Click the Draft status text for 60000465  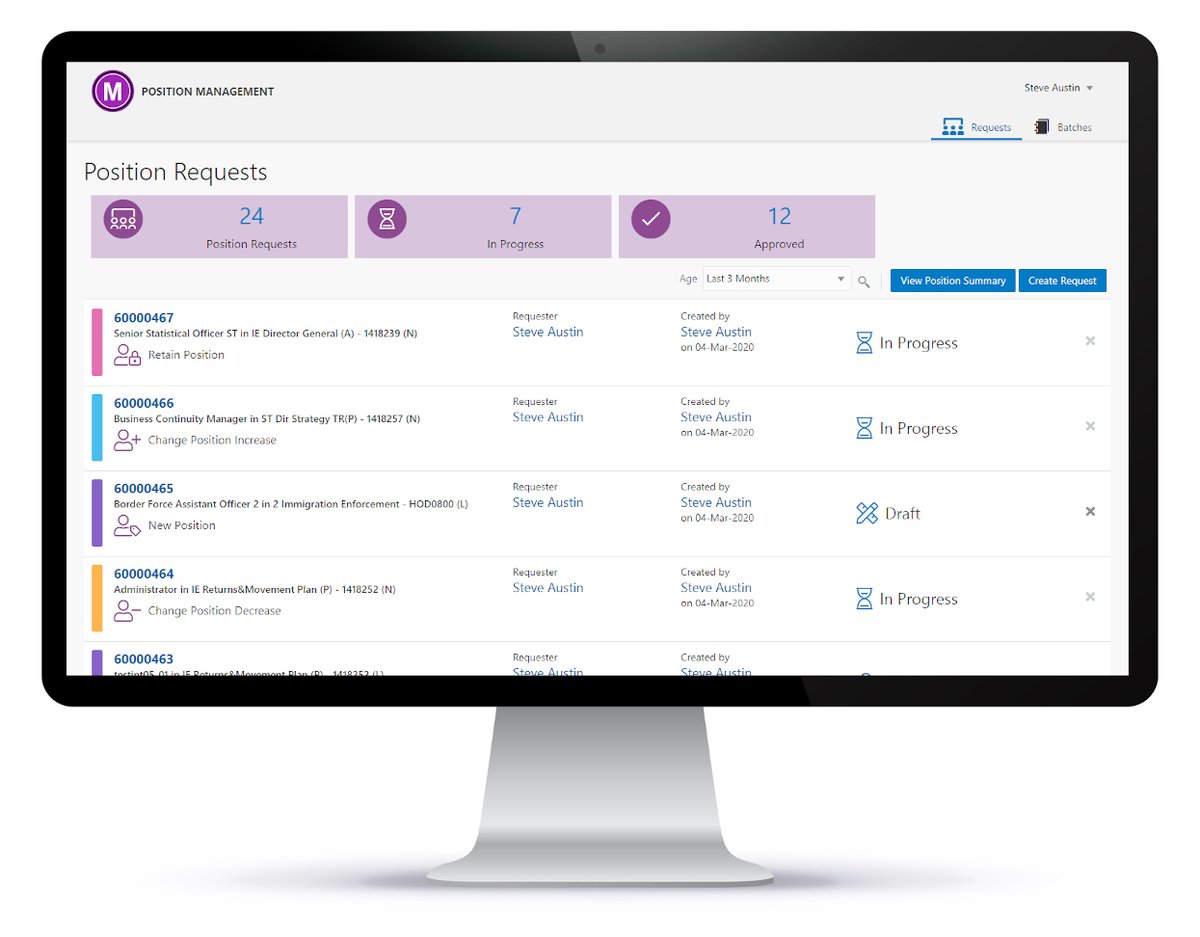pyautogui.click(x=902, y=514)
